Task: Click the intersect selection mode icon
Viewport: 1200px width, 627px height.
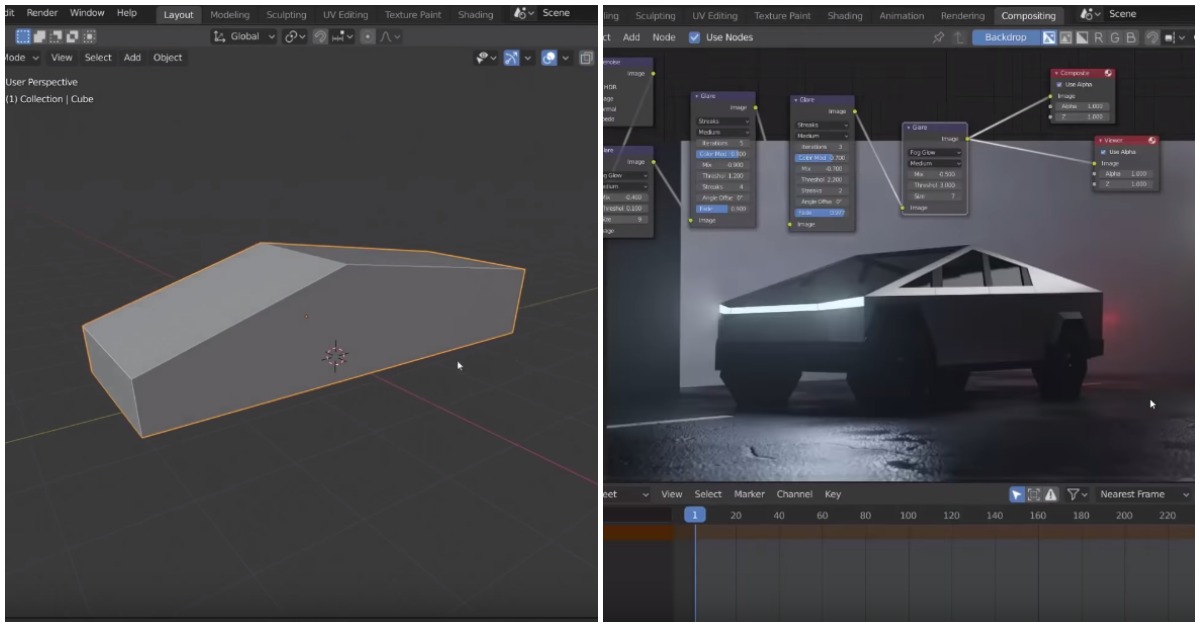Action: point(89,36)
